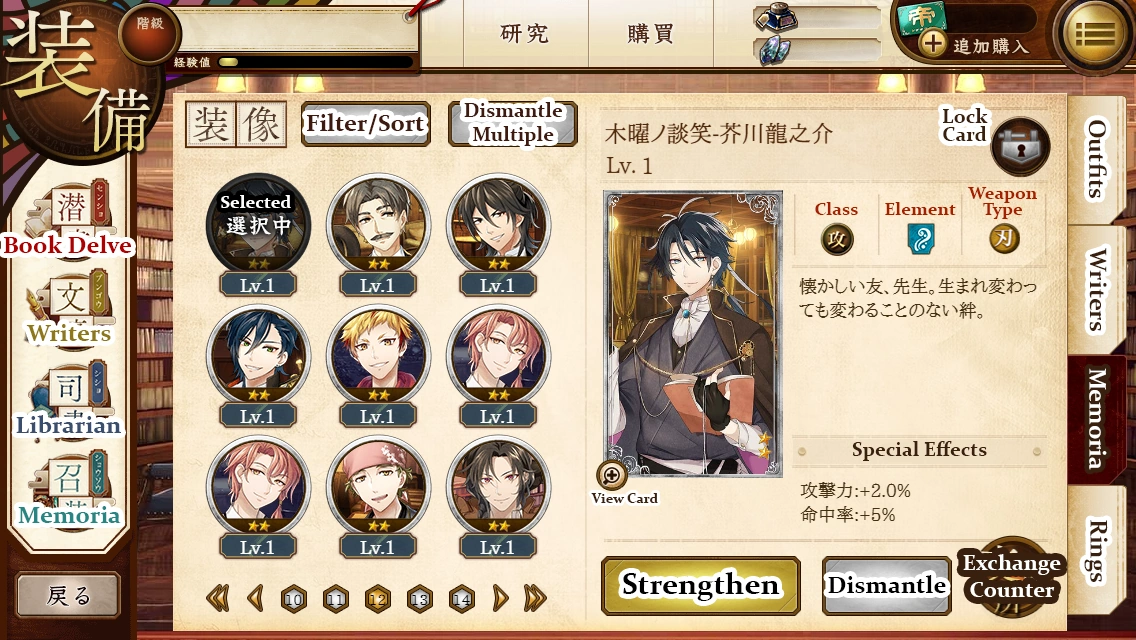Toggle the Lock Card padlock icon
The height and width of the screenshot is (640, 1136).
tap(1020, 146)
